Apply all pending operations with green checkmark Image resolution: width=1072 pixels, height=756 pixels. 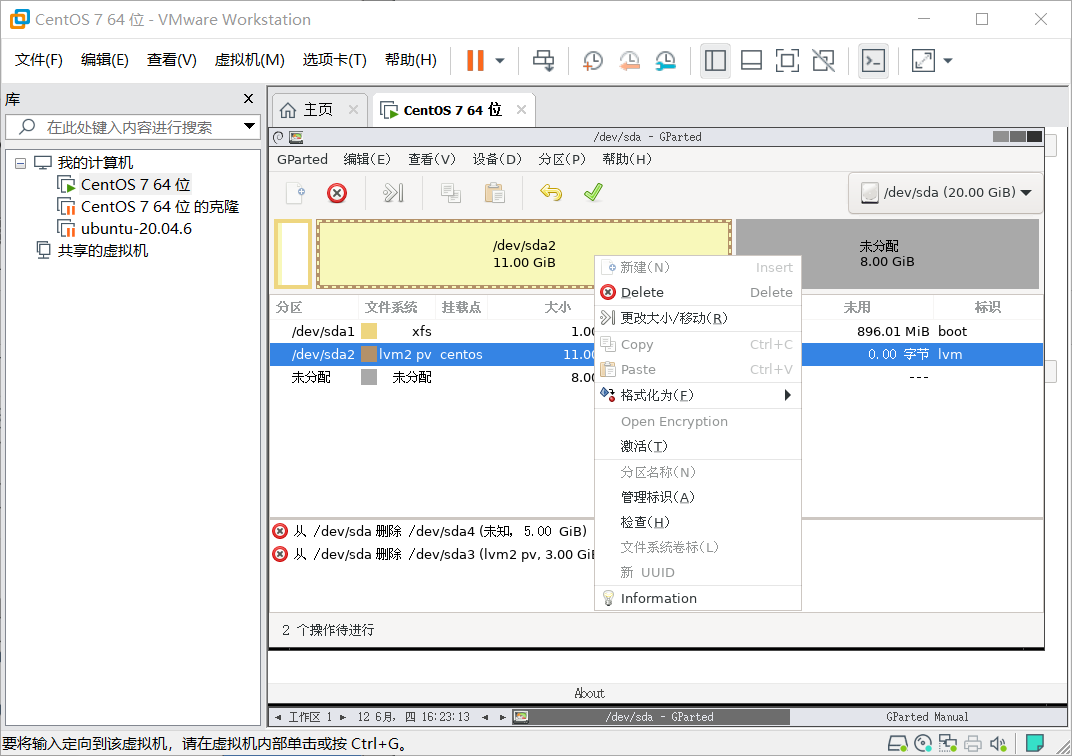(x=593, y=193)
